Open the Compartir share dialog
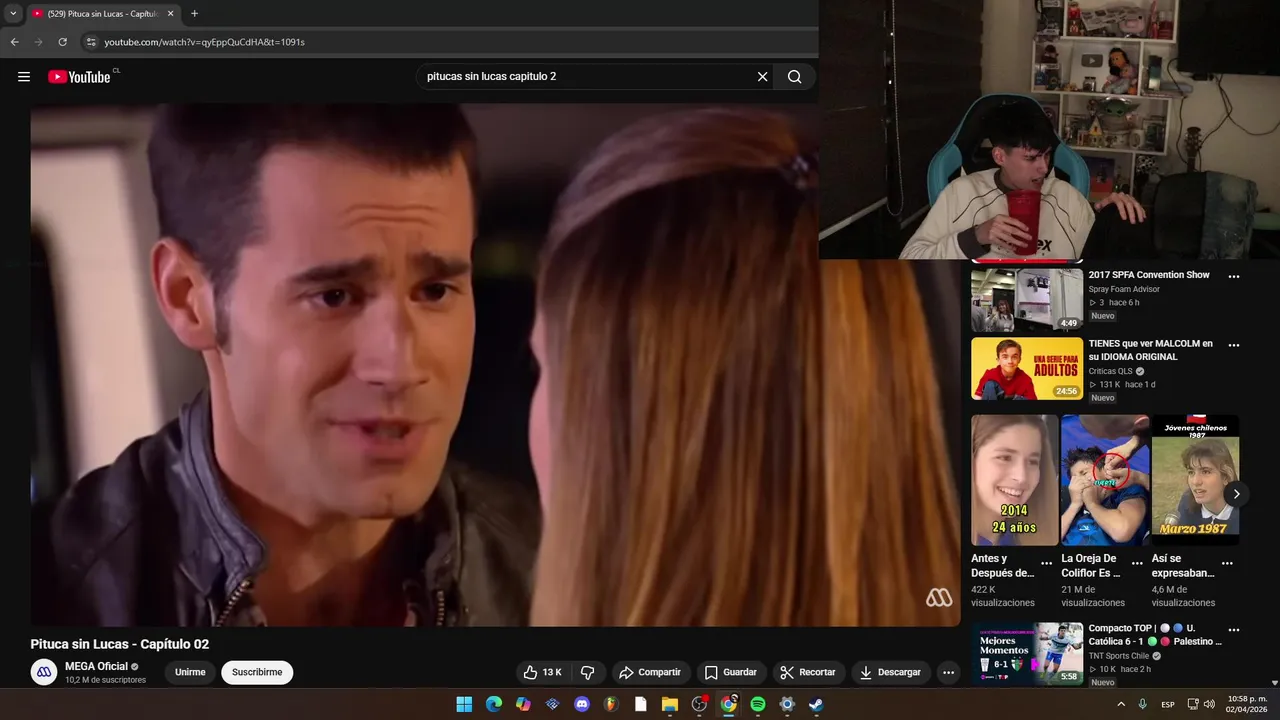 click(x=649, y=672)
